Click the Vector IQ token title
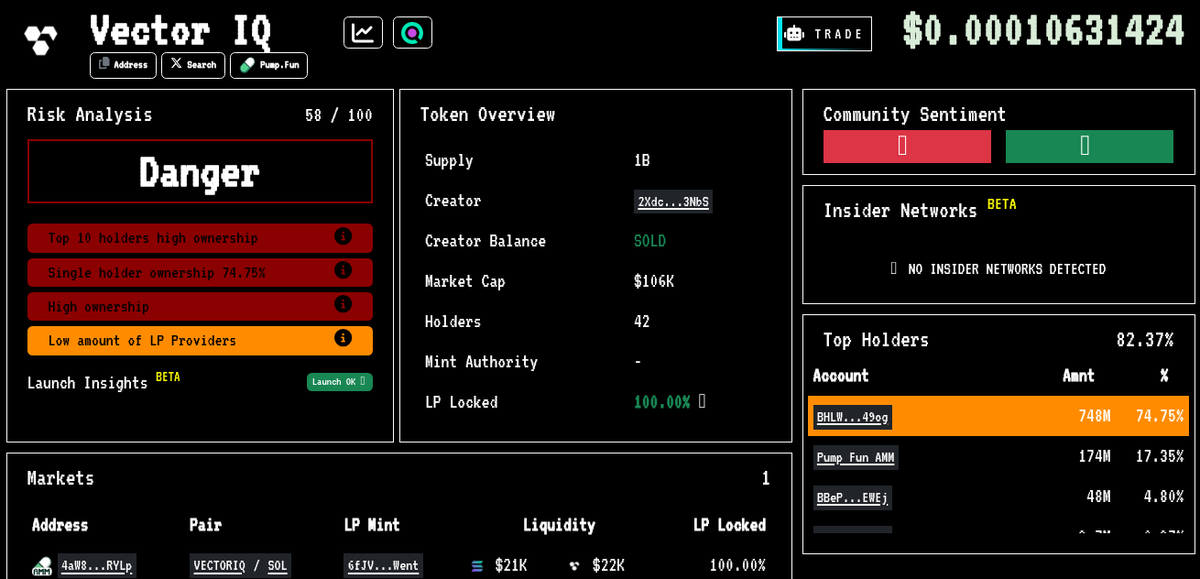The image size is (1200, 579). coord(180,30)
